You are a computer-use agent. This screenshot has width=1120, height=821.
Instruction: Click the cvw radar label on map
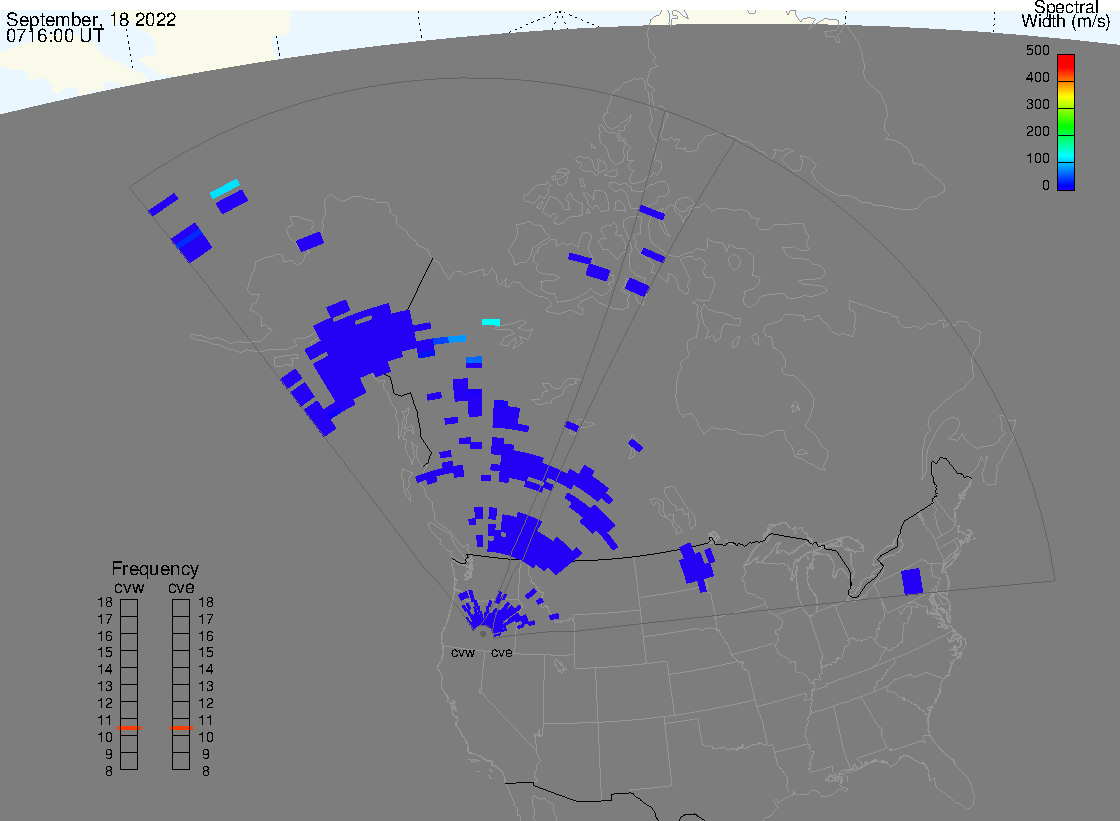tap(463, 653)
